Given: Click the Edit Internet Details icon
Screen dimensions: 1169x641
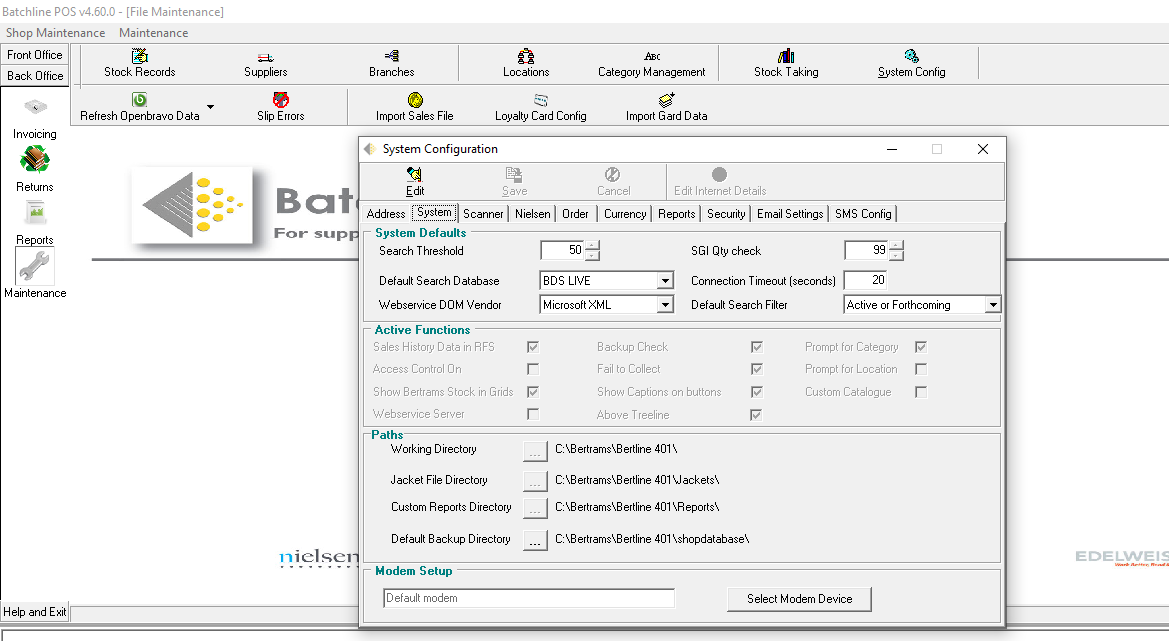Looking at the screenshot, I should pos(719,181).
